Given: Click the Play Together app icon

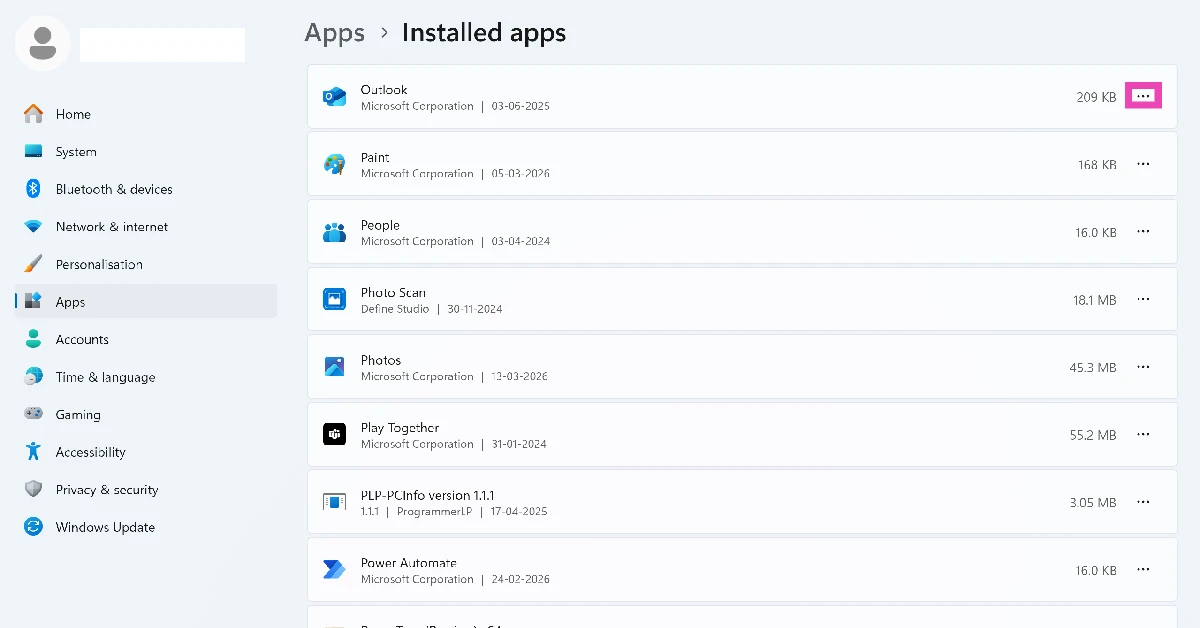Looking at the screenshot, I should click(x=334, y=434).
